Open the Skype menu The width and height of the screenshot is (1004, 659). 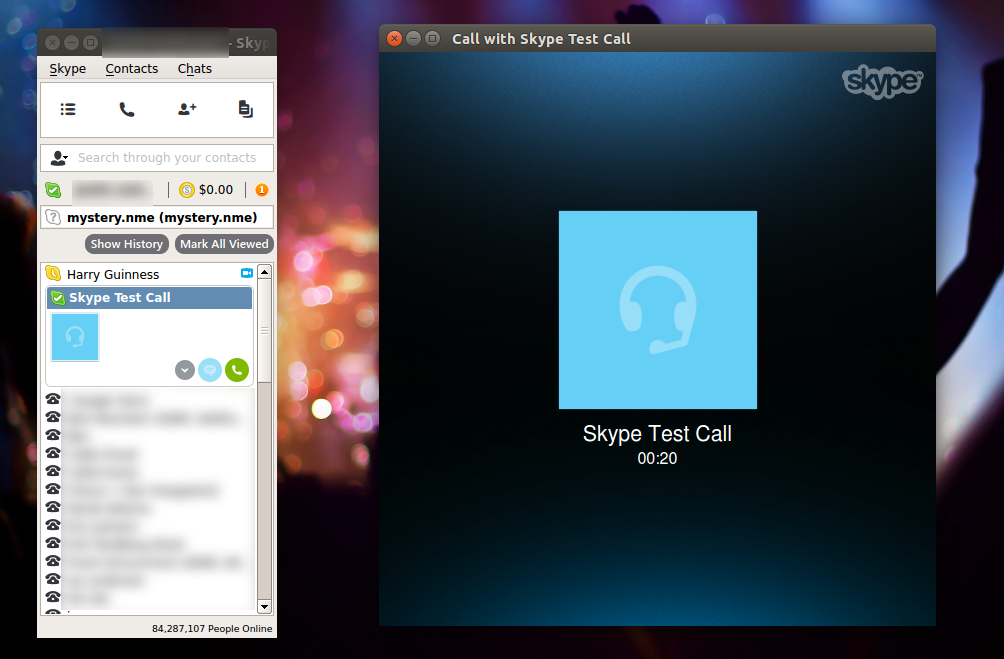[67, 69]
